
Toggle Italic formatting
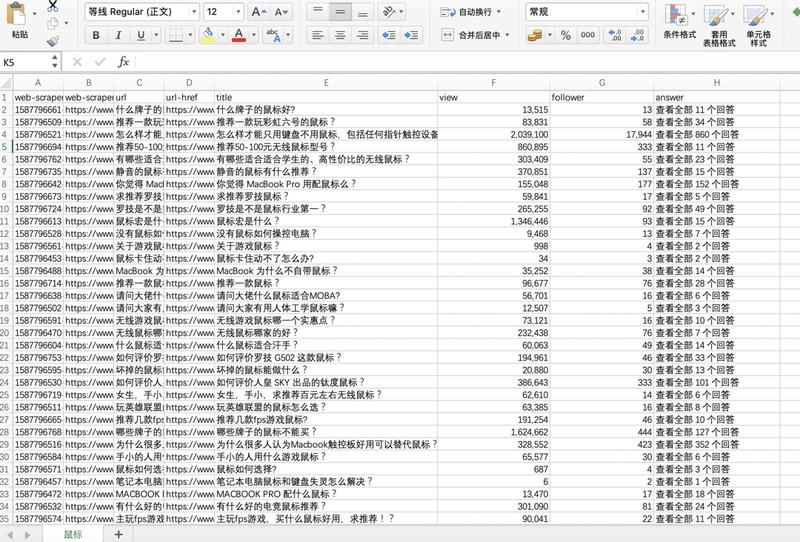[x=118, y=35]
